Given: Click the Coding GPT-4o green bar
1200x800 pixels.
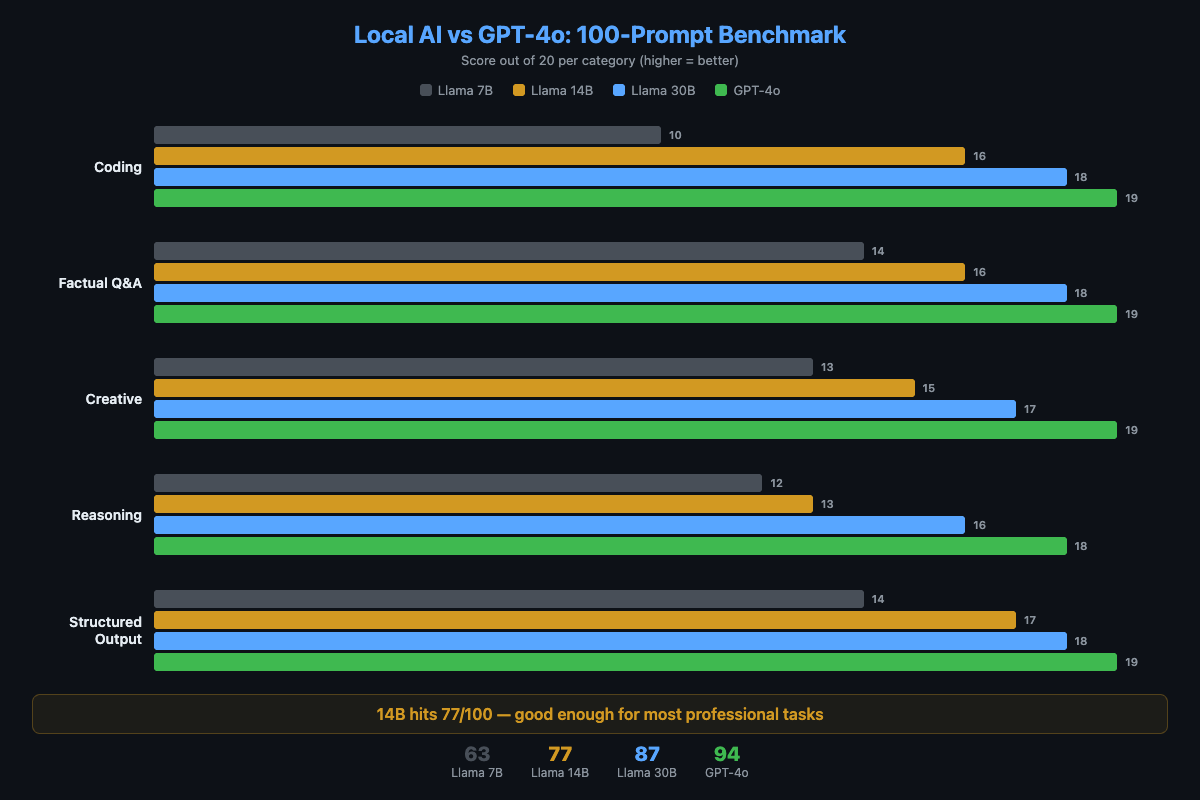Looking at the screenshot, I should tap(635, 198).
